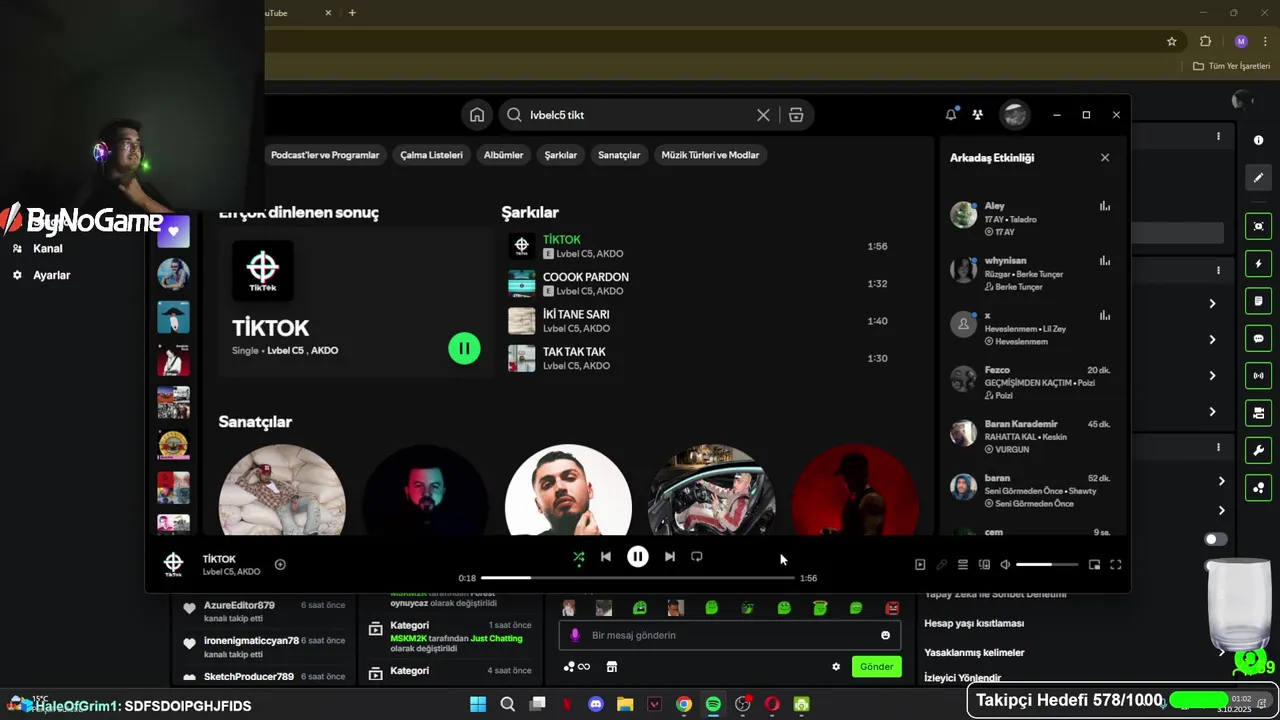The width and height of the screenshot is (1280, 720).
Task: Open the TİKTOK top result cover art
Action: point(263,270)
